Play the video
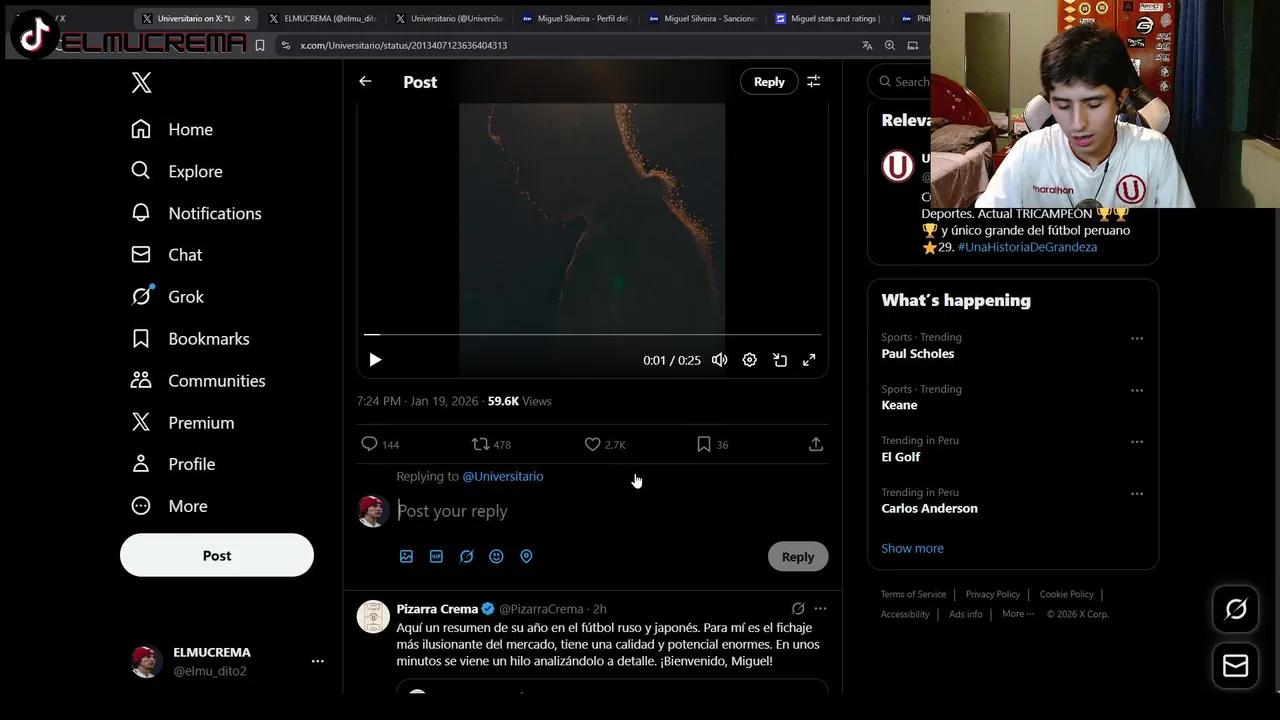 click(375, 360)
